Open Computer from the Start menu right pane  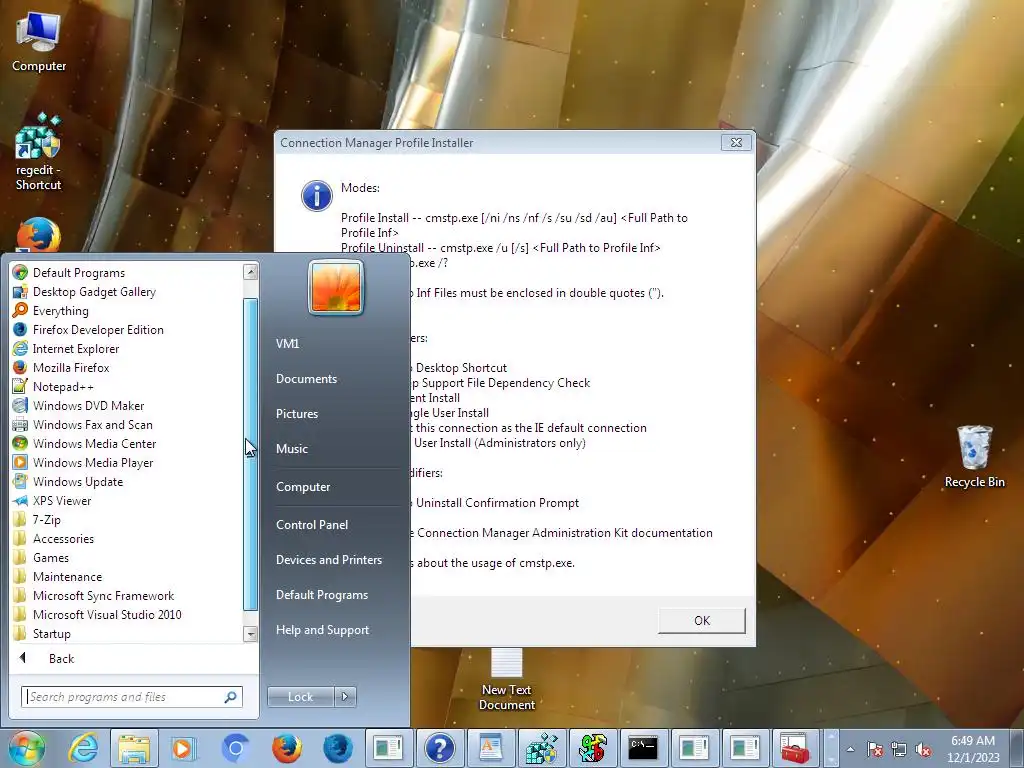303,487
